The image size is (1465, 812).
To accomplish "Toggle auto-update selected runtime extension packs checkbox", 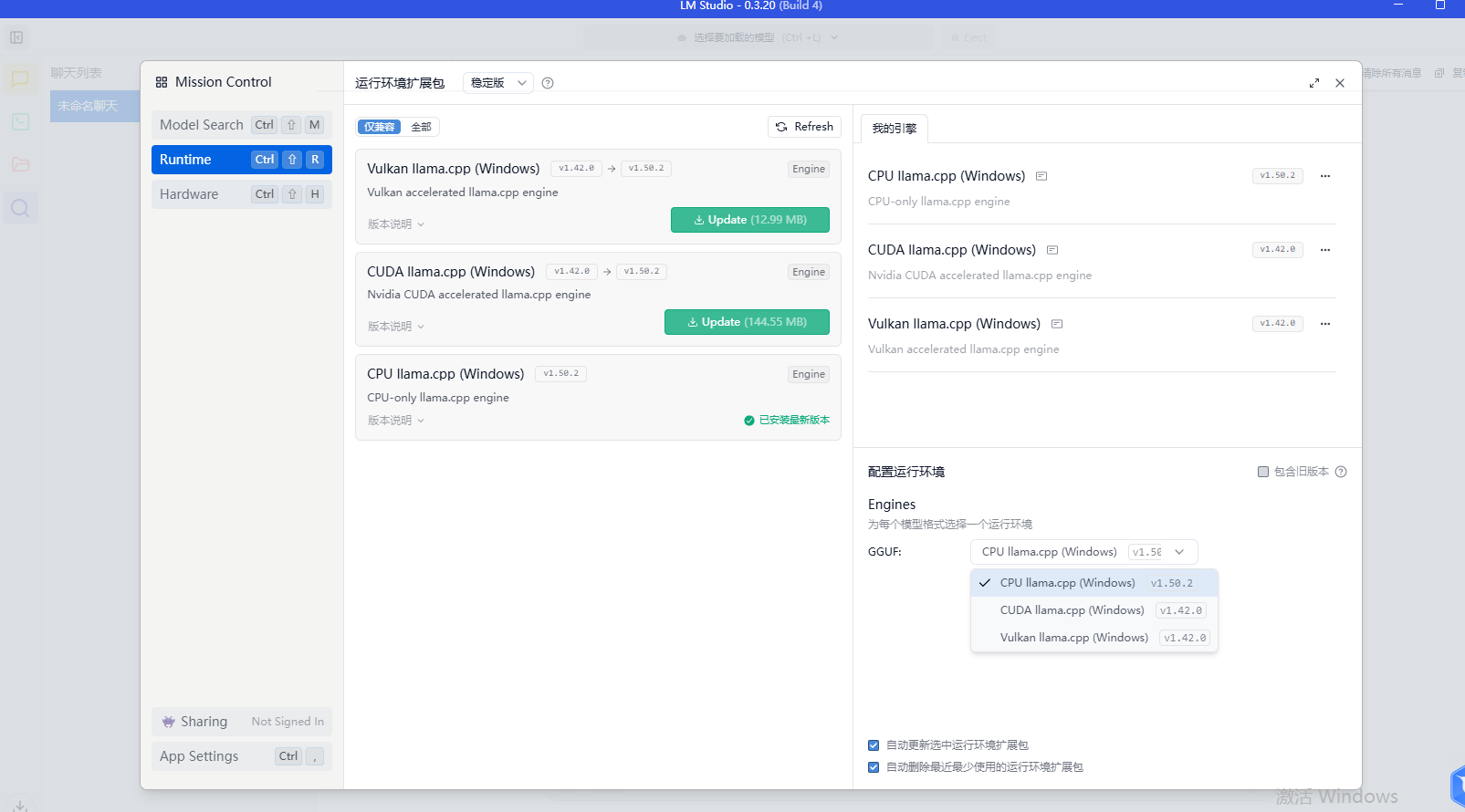I will click(x=874, y=745).
